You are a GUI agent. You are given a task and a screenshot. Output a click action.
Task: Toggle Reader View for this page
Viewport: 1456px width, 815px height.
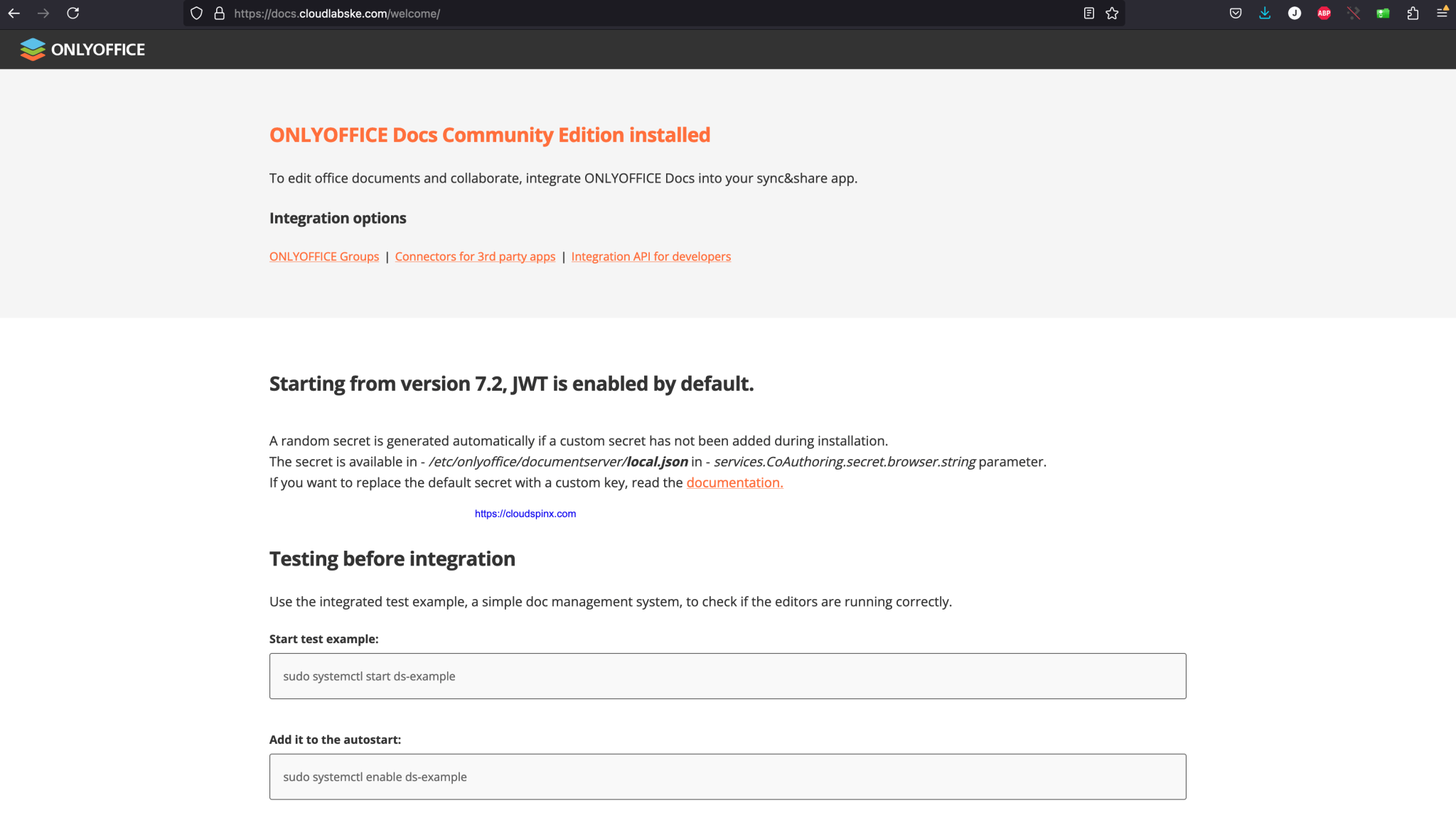click(1088, 13)
